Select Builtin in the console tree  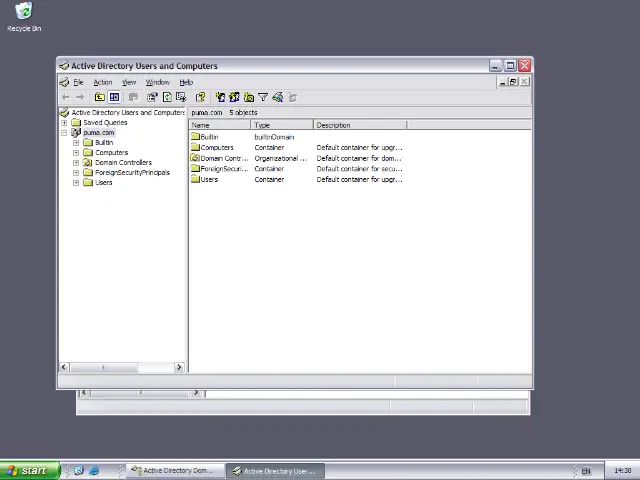click(x=104, y=142)
